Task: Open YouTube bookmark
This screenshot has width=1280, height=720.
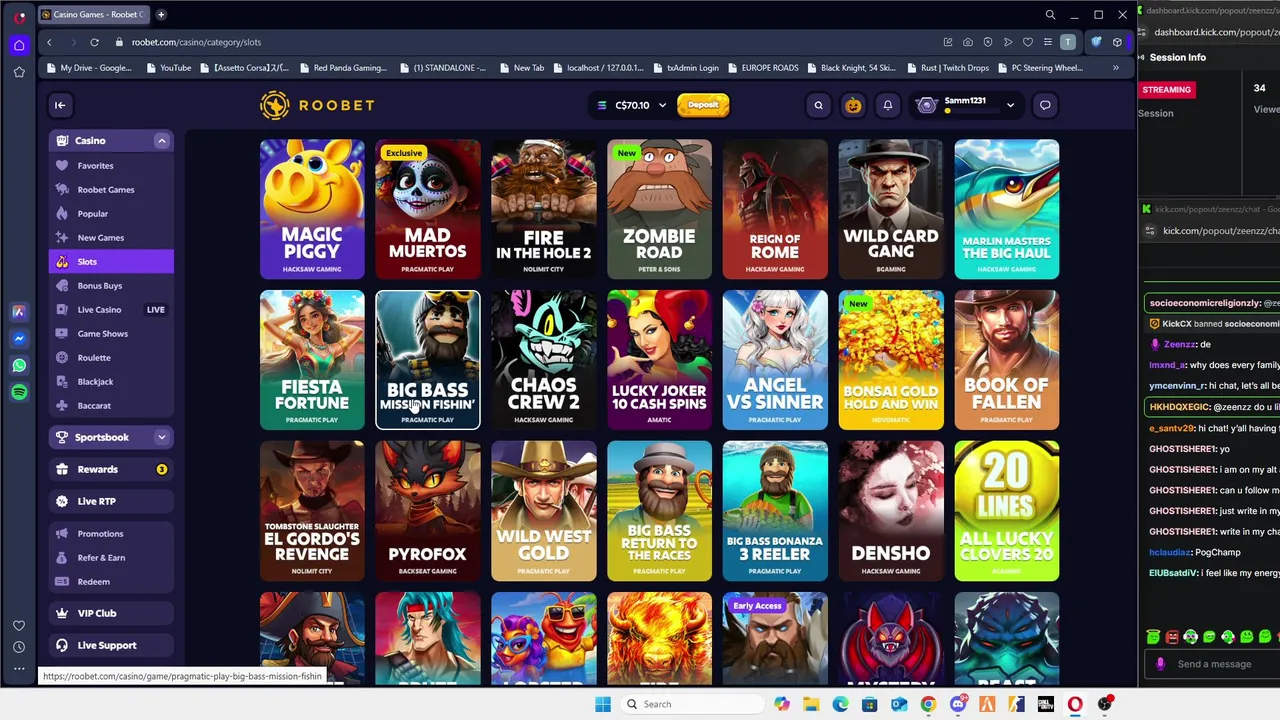Action: coord(168,68)
